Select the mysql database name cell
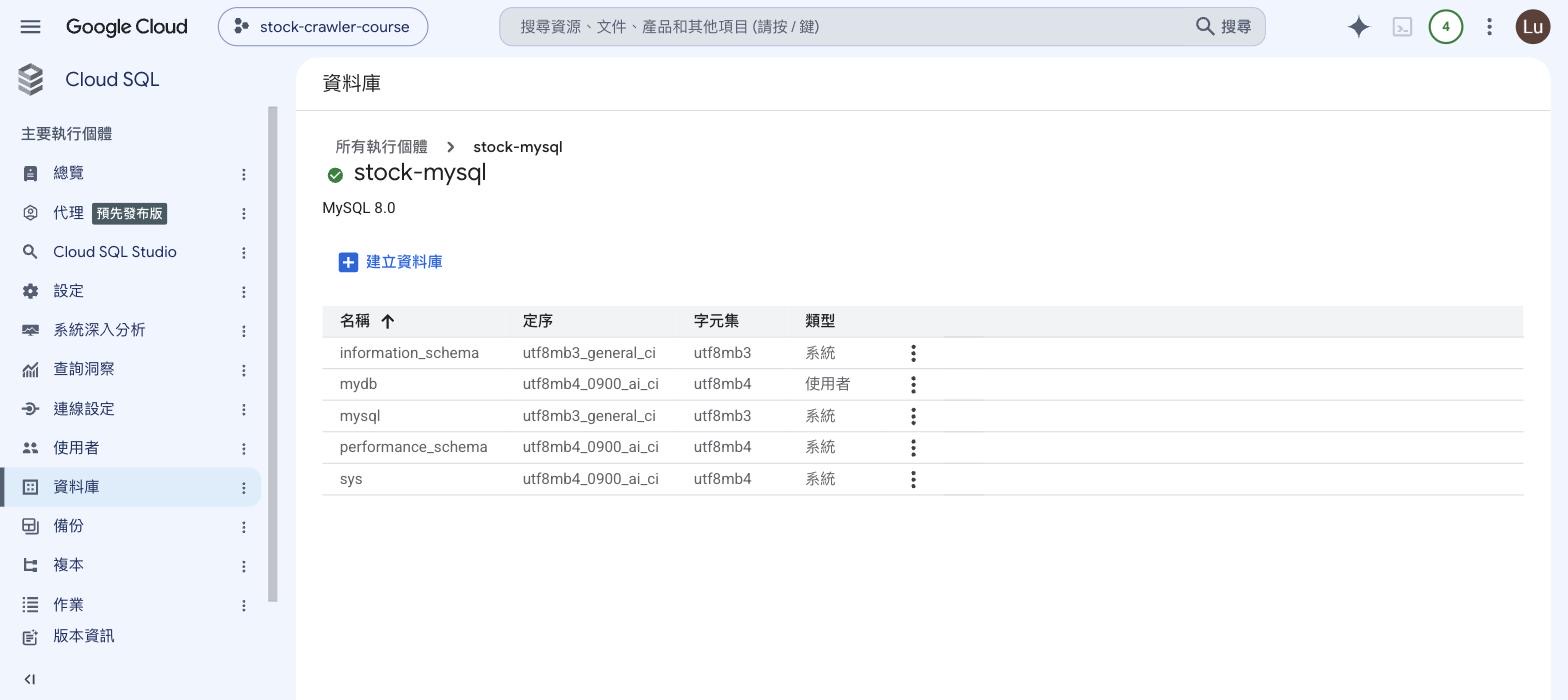This screenshot has height=700, width=1568. coord(360,416)
